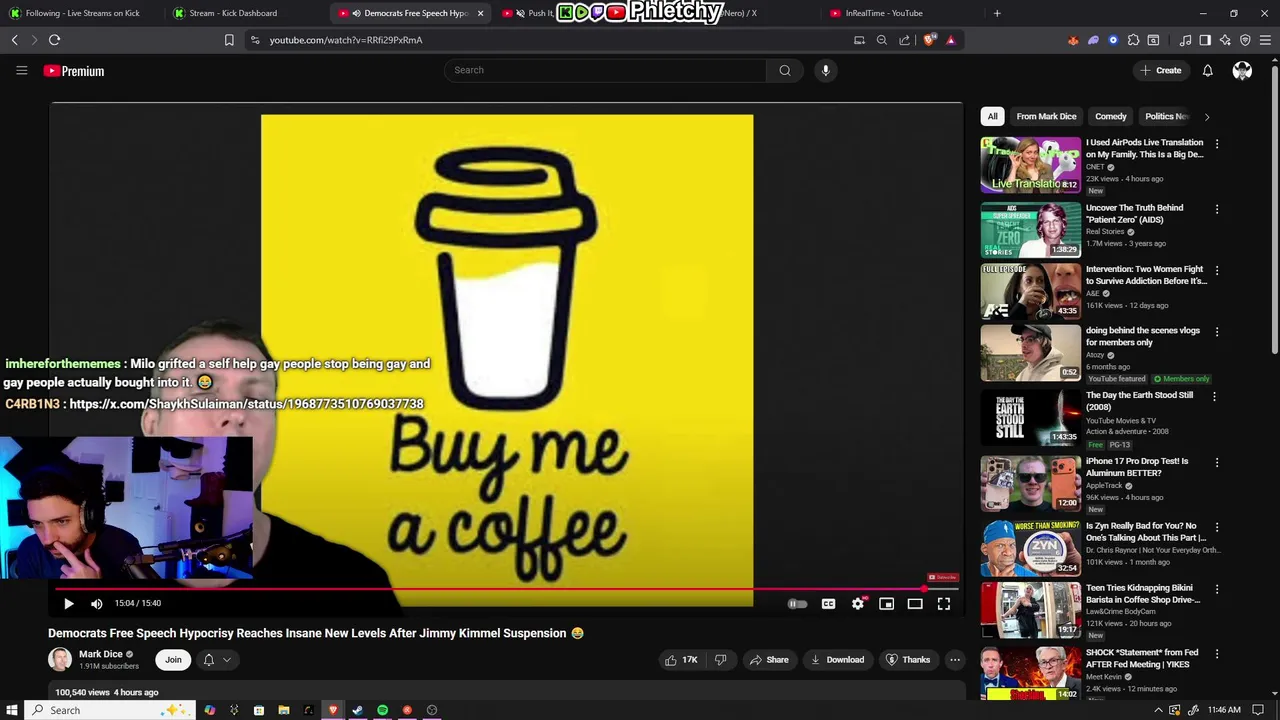1280x720 pixels.
Task: Open options for Intervention Two Women video
Action: pos(1216,270)
